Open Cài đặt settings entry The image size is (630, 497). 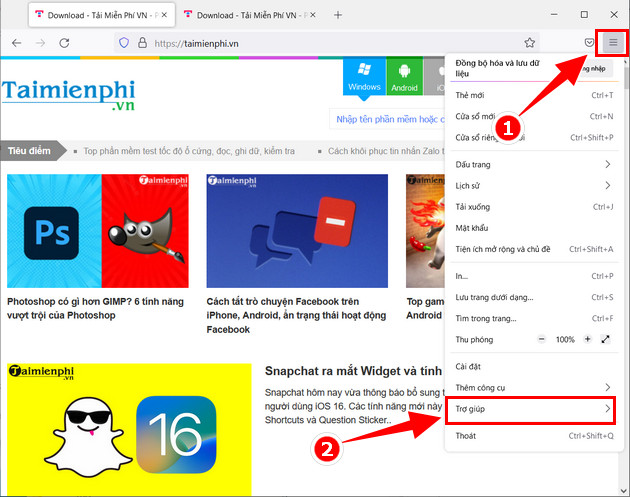coord(534,366)
